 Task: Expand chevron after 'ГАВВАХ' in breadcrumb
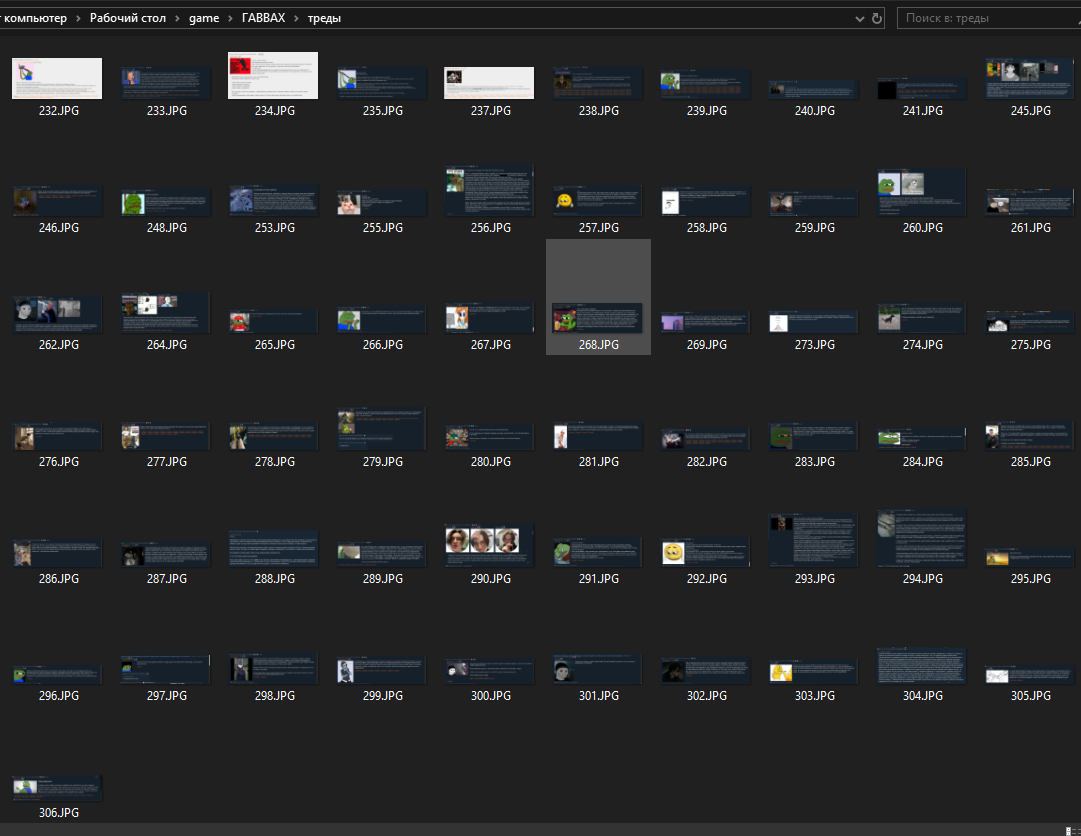(x=297, y=18)
